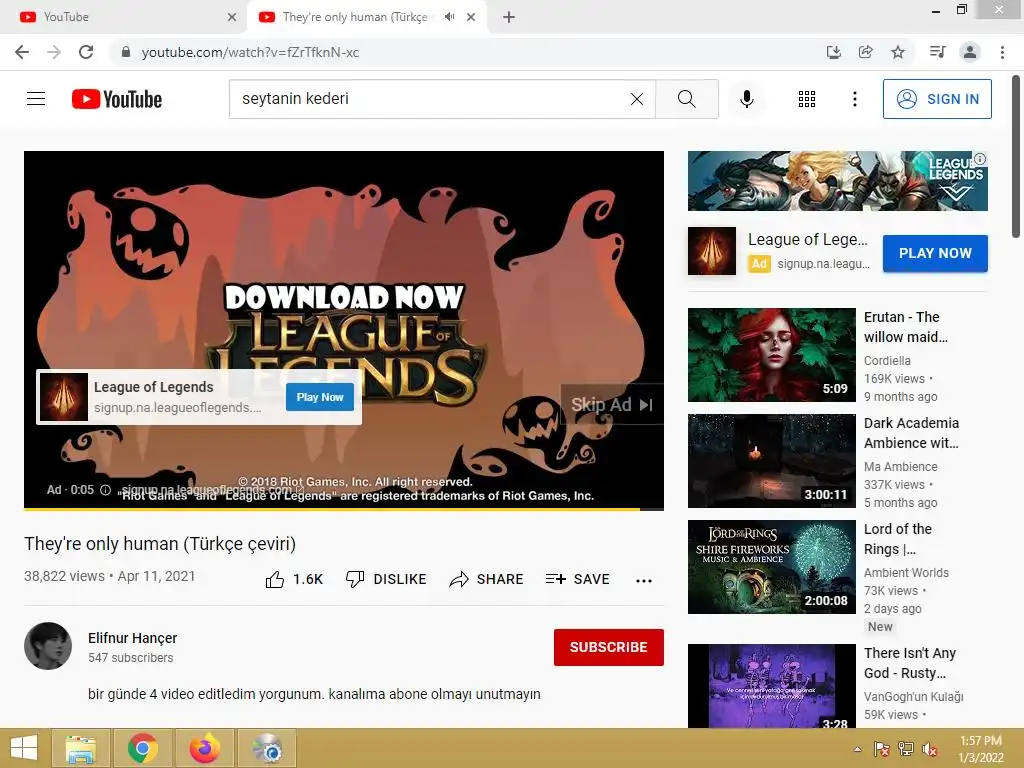
Task: Click the page vertical scrollbar
Action: [x=1016, y=157]
